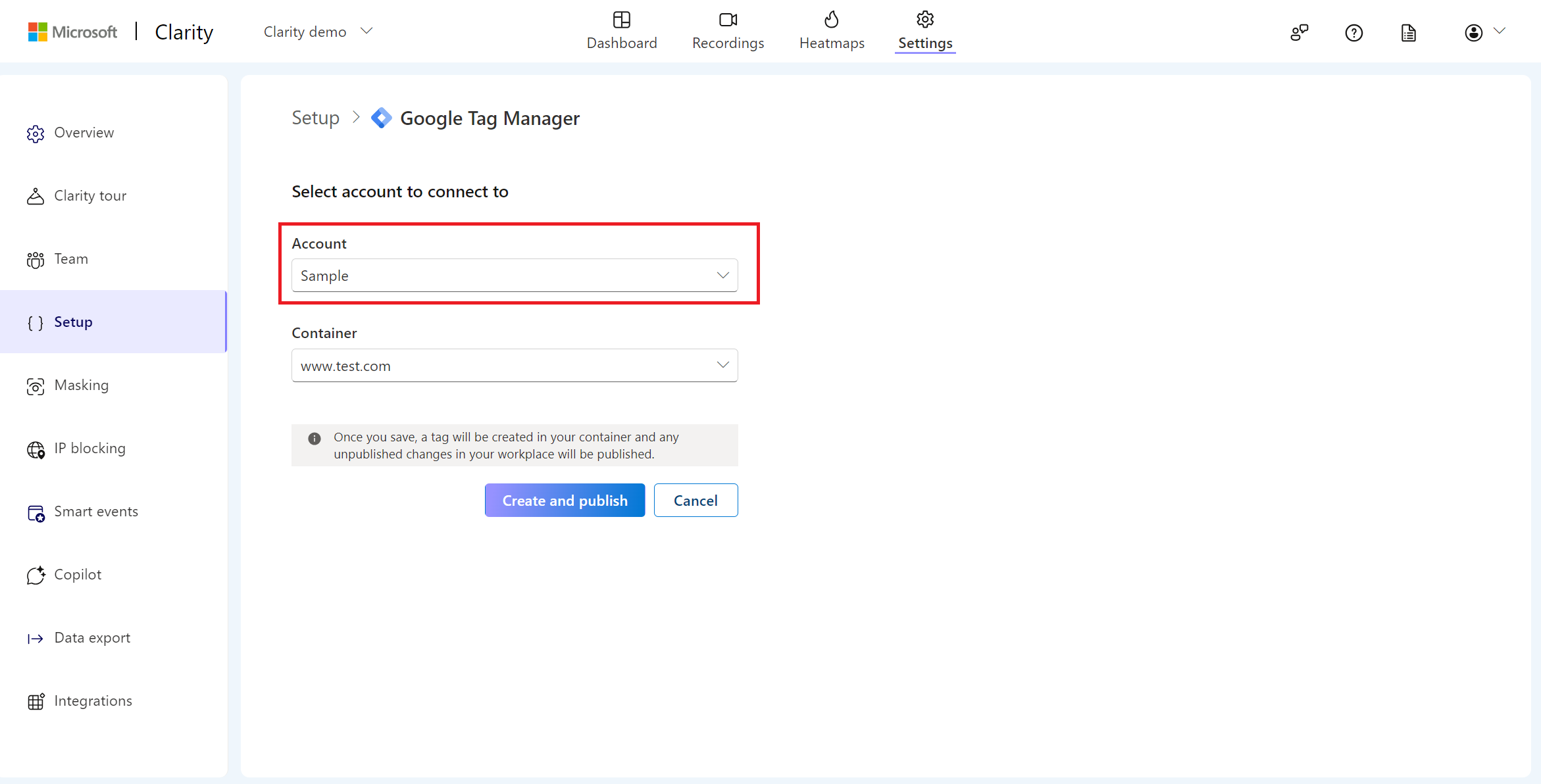Open Masking settings in the sidebar
Screen dimensions: 1541x784
click(114, 385)
